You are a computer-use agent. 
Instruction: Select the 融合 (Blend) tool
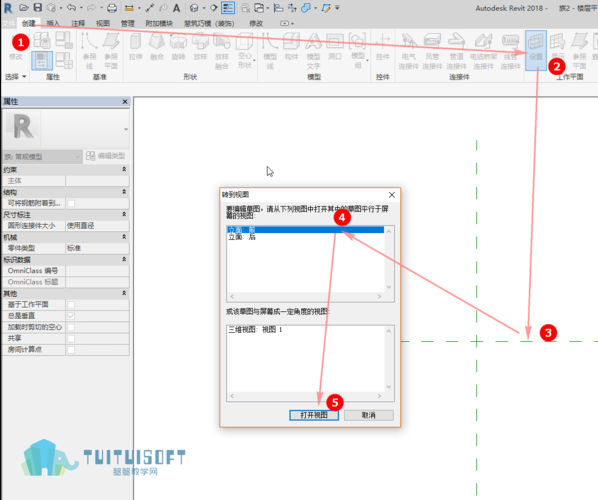click(x=157, y=47)
